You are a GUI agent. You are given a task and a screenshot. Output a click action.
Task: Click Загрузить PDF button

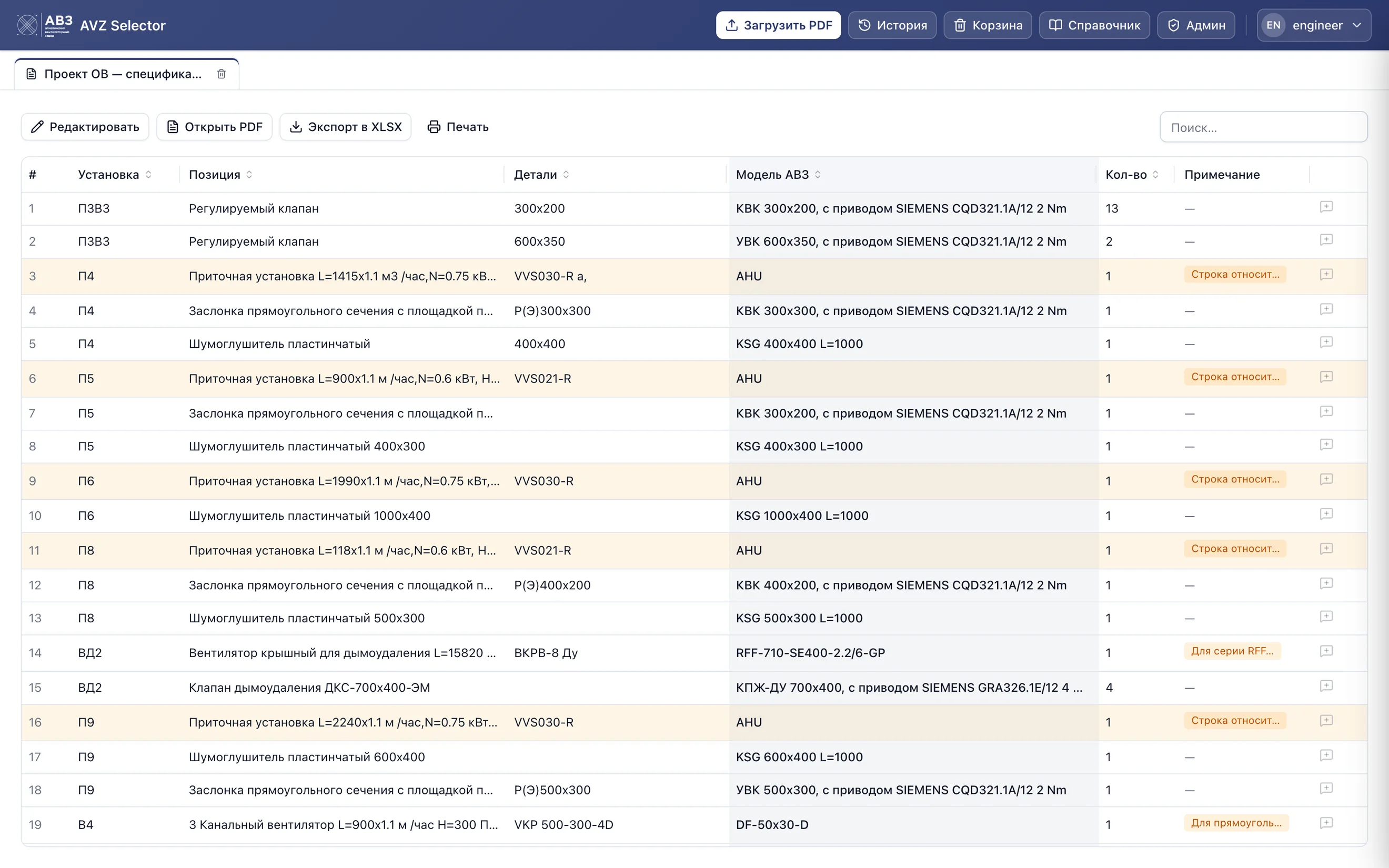pos(778,25)
